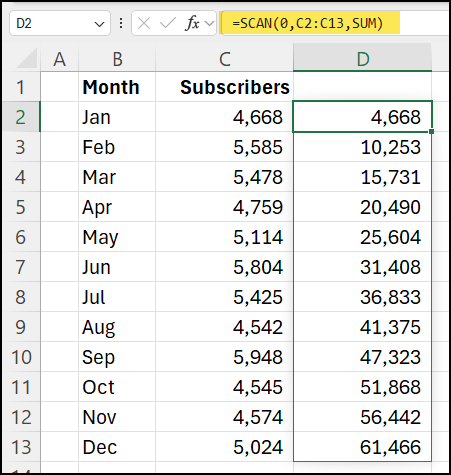Click the cell with 4,574
This screenshot has width=451, height=475.
tap(224, 417)
